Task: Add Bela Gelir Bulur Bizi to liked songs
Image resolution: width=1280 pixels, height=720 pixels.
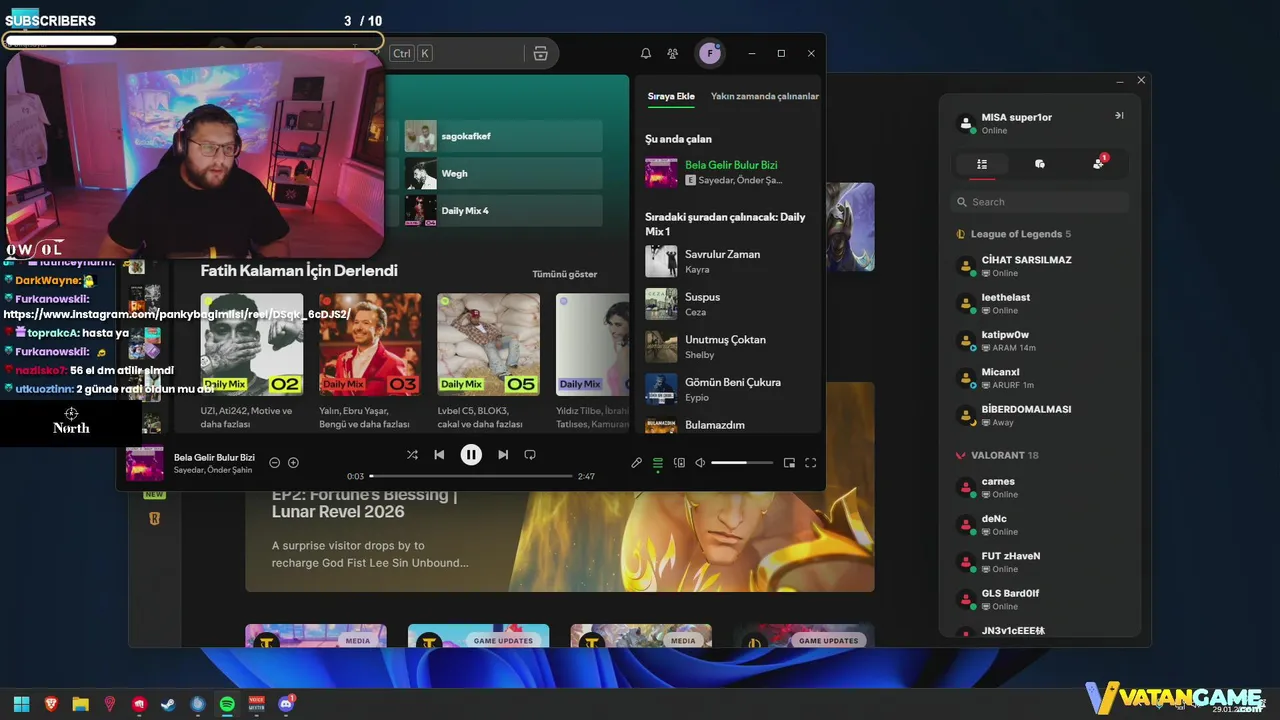Action: [293, 463]
